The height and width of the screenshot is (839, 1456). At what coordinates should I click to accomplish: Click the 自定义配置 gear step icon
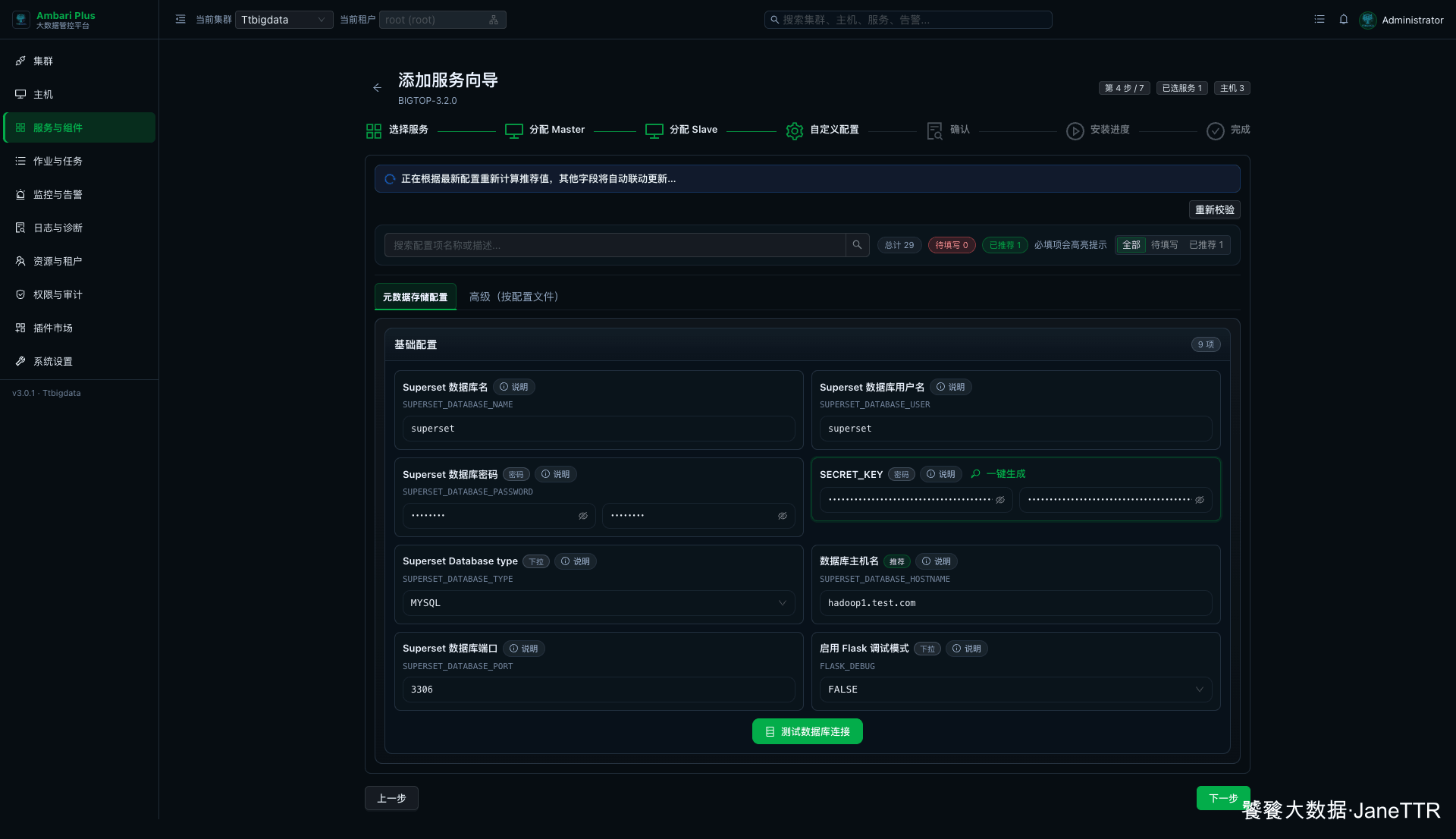click(795, 130)
